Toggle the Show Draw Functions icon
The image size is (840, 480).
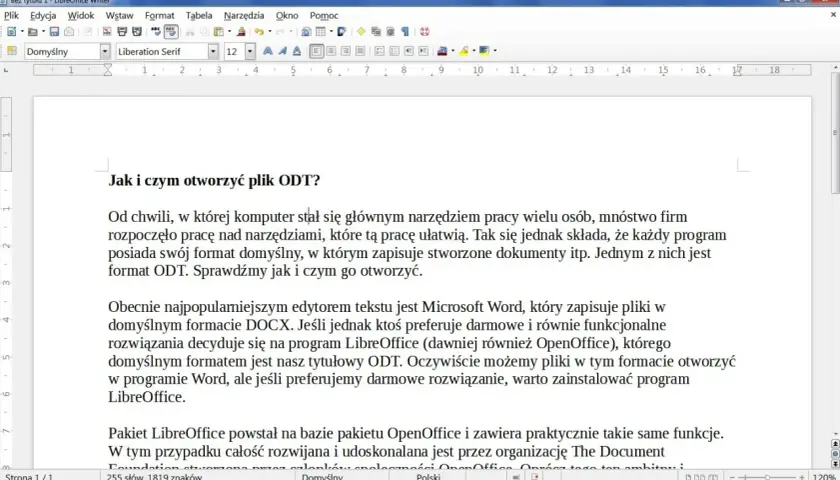coord(341,32)
